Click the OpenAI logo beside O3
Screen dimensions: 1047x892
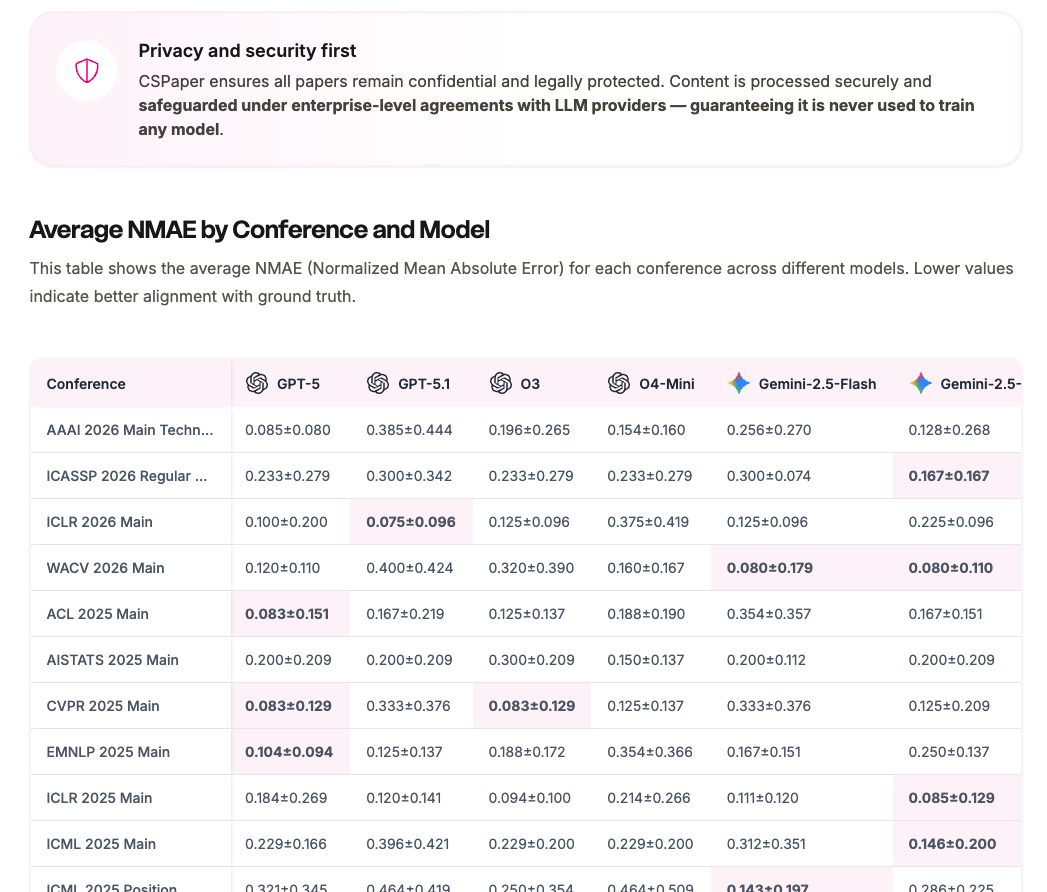(x=500, y=384)
